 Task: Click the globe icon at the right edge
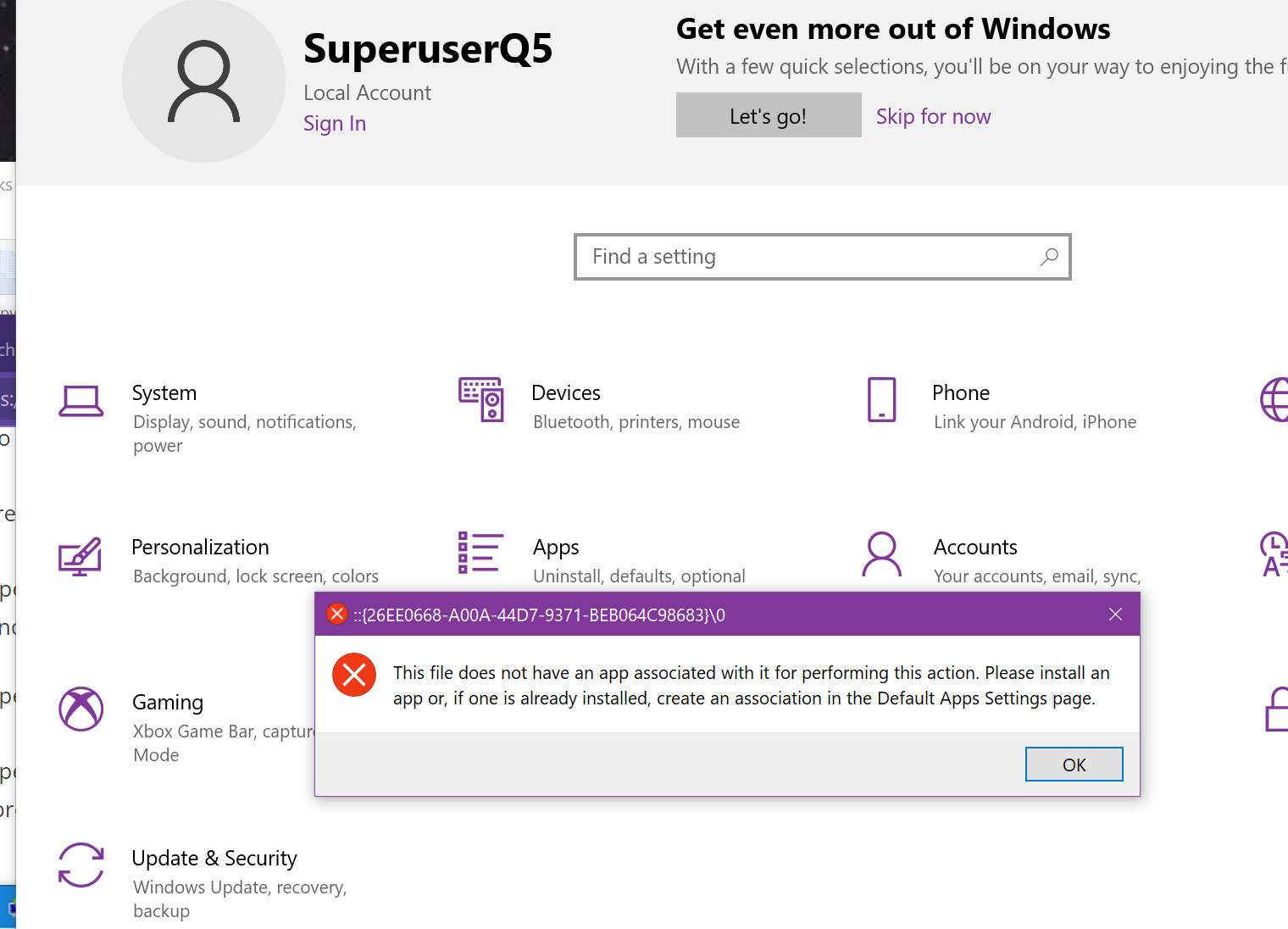pos(1274,399)
